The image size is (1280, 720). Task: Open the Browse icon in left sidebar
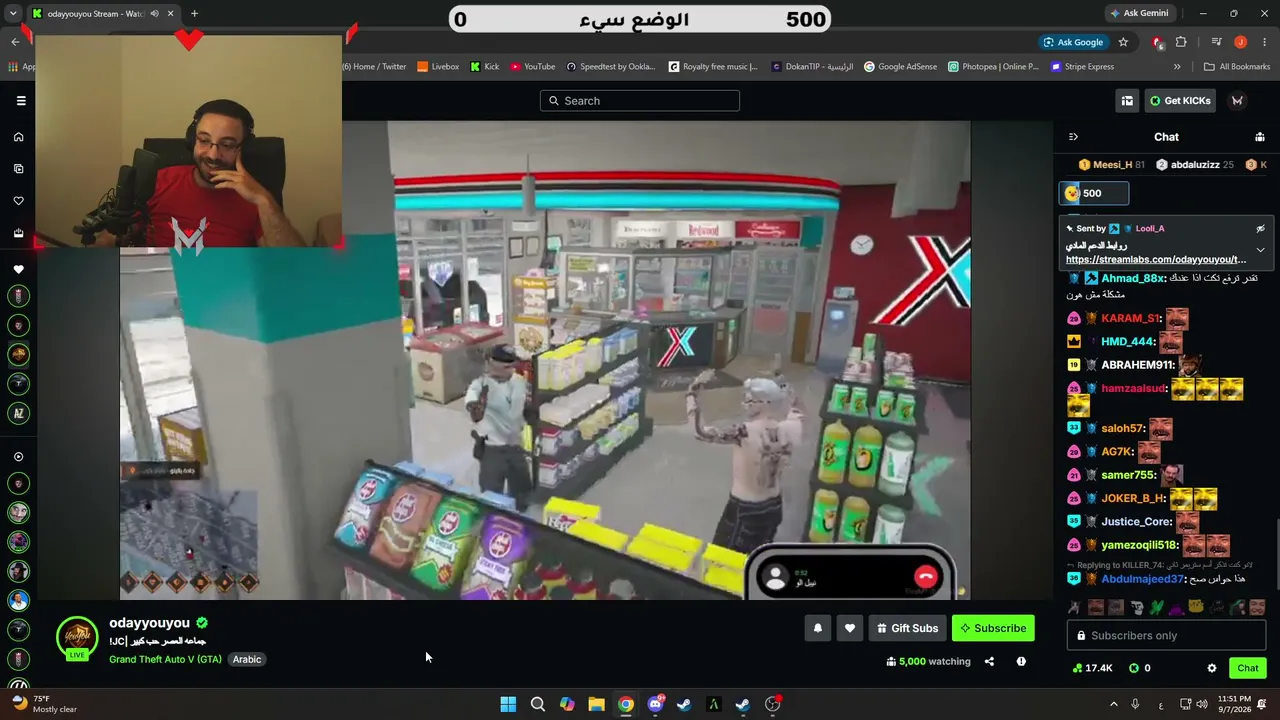(18, 169)
